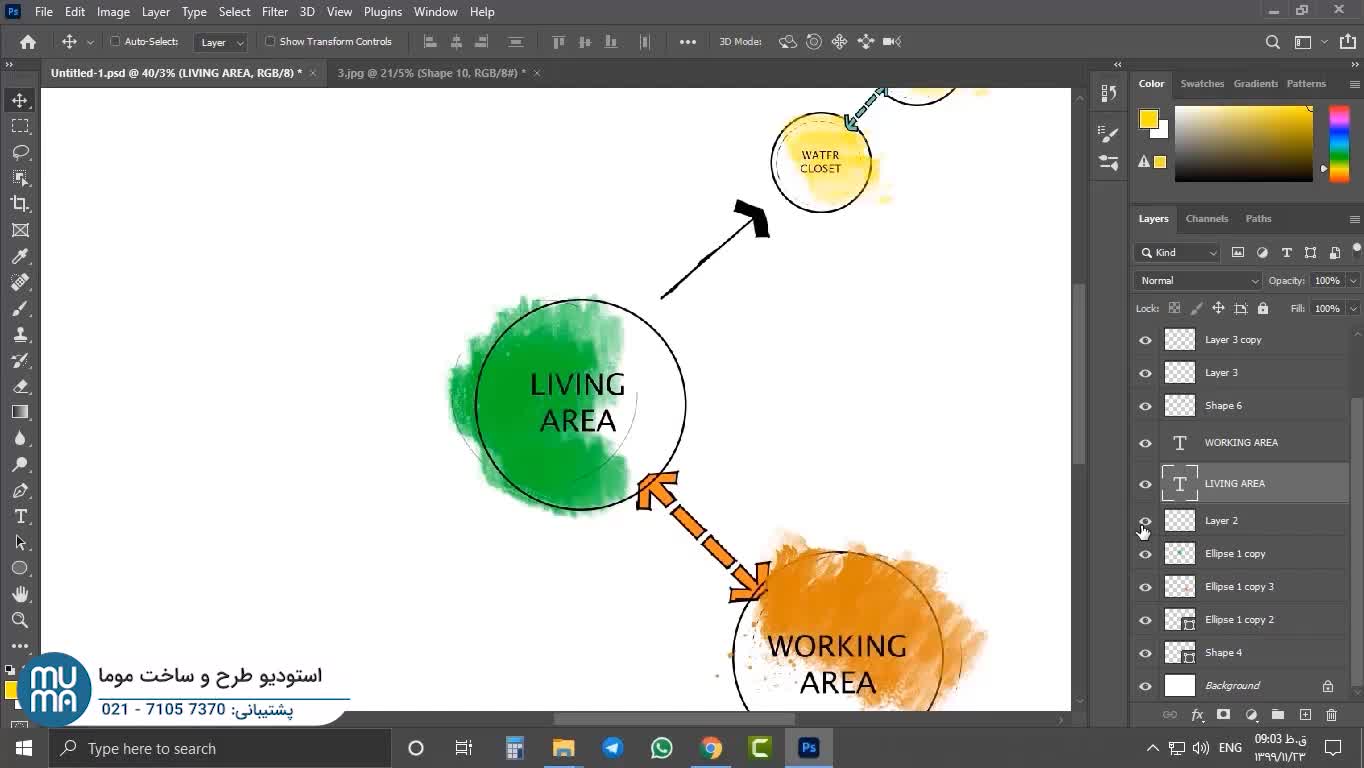Hide the Background layer visibility
The image size is (1364, 768).
click(x=1145, y=686)
